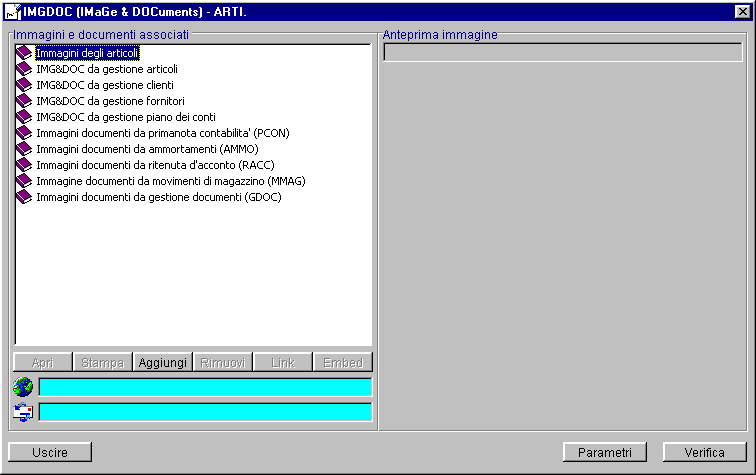Click book icon beside the PCON entry
The width and height of the screenshot is (756, 475).
coord(24,133)
